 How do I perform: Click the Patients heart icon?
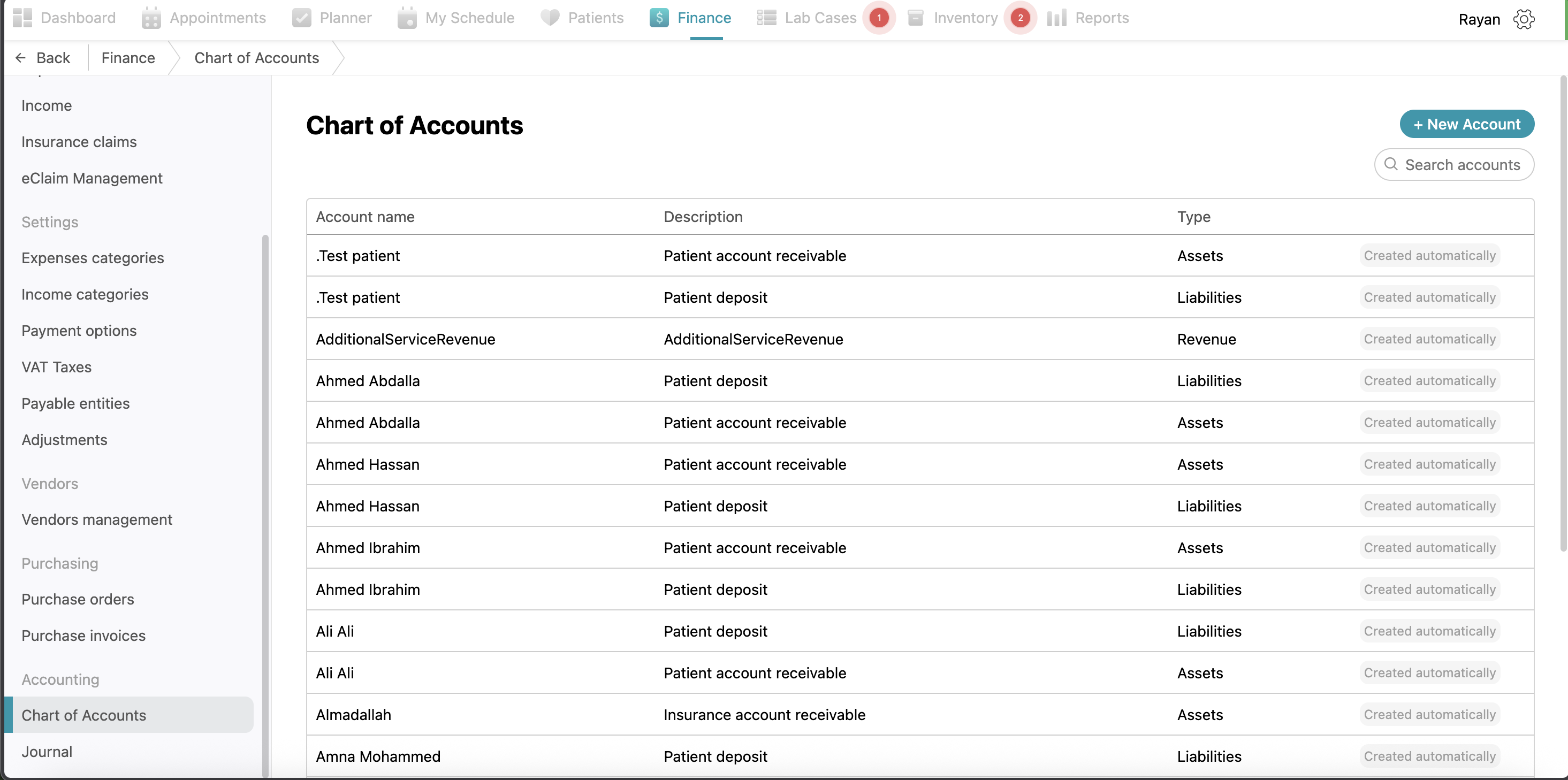550,18
